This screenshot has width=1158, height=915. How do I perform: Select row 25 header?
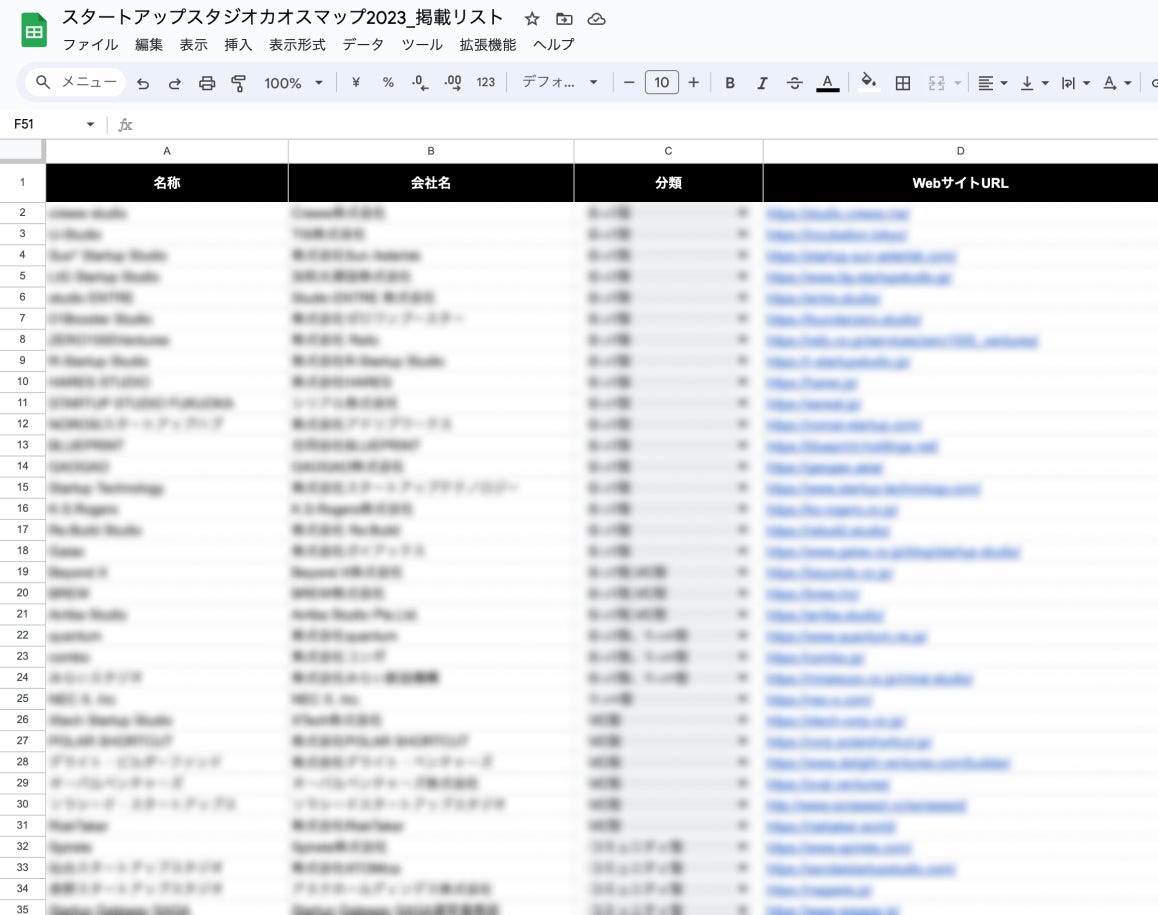point(22,699)
